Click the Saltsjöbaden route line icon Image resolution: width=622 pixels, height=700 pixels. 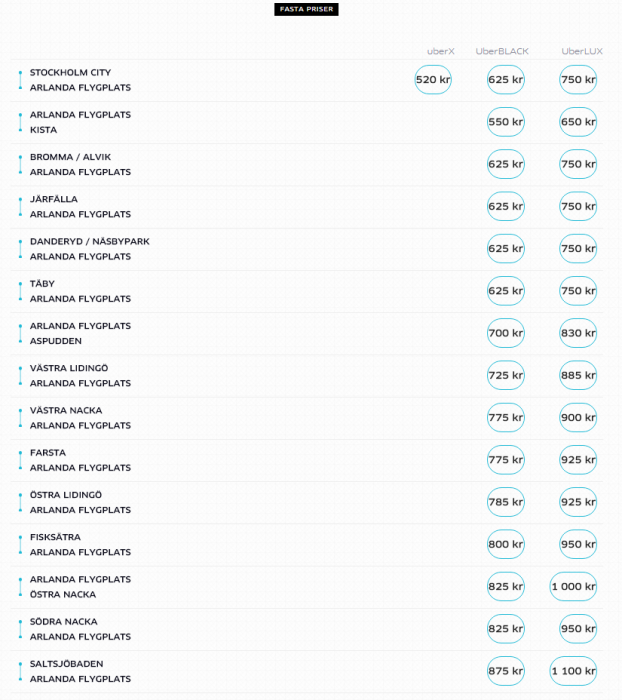click(x=20, y=671)
